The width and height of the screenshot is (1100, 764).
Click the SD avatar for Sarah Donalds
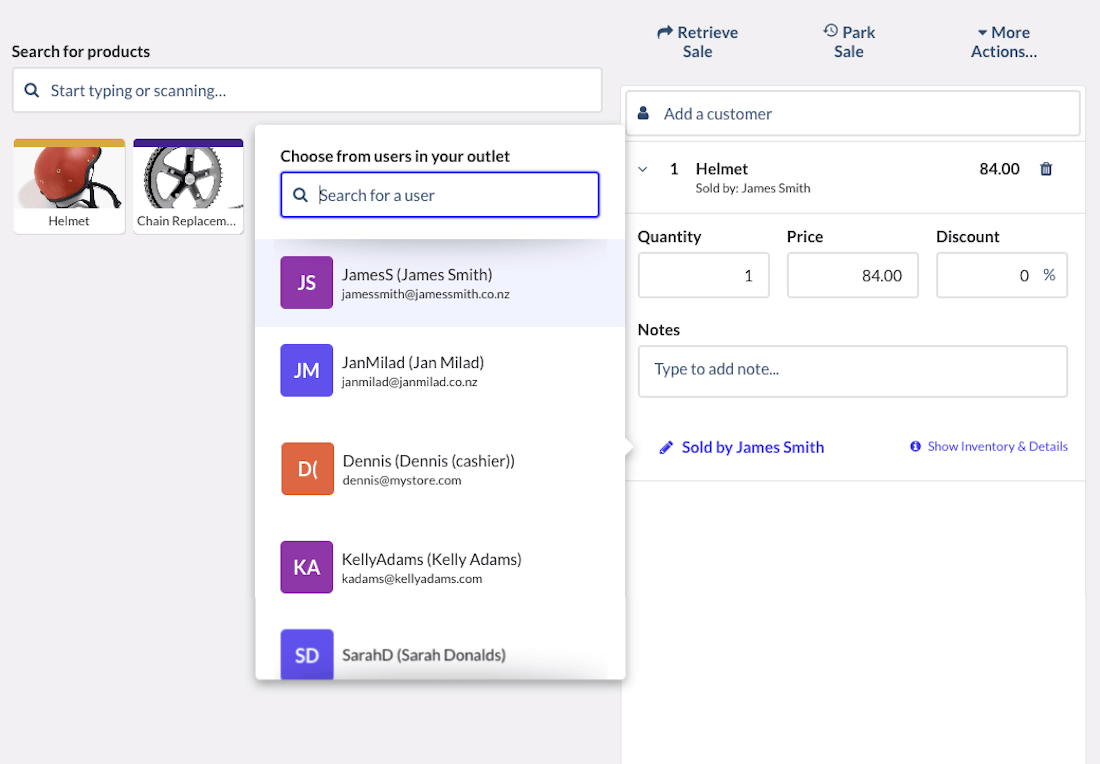(306, 655)
